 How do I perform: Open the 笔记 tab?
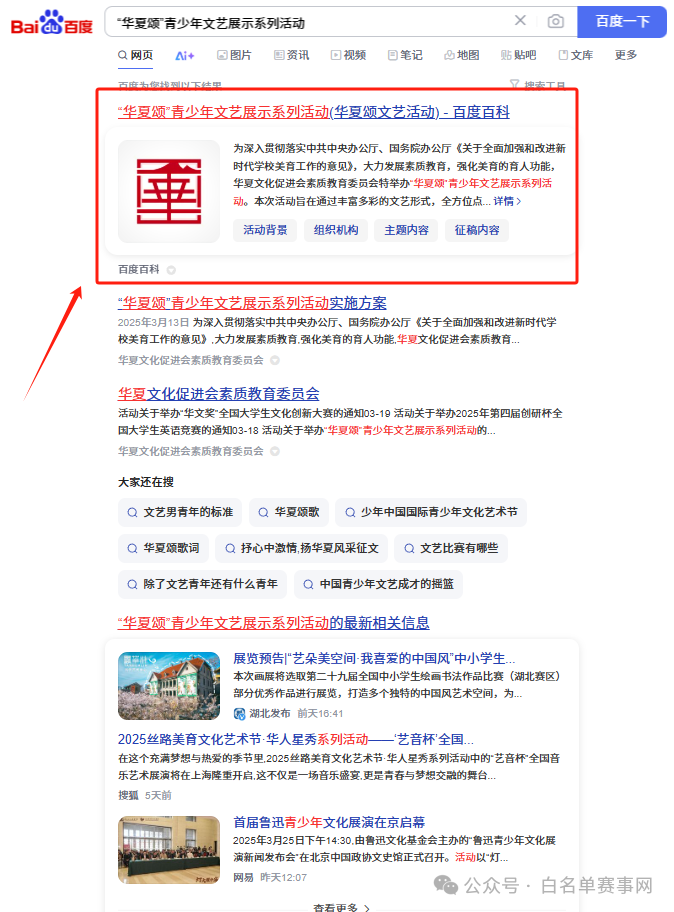click(x=405, y=55)
